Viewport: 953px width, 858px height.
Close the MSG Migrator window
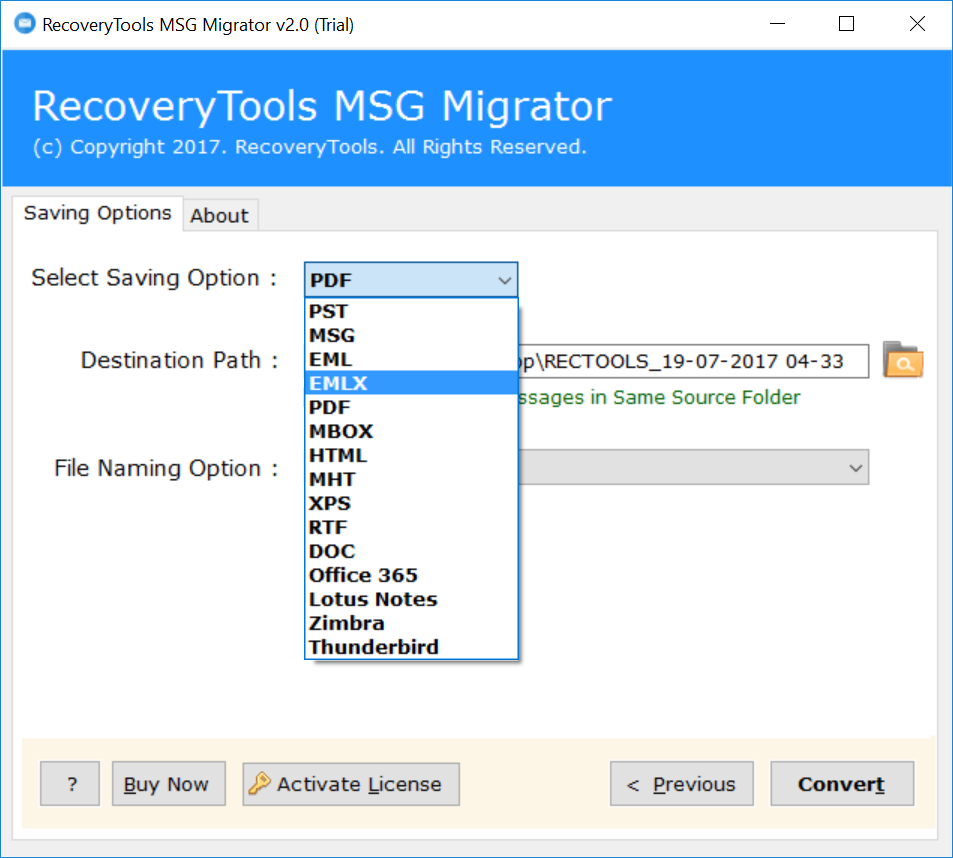(917, 24)
